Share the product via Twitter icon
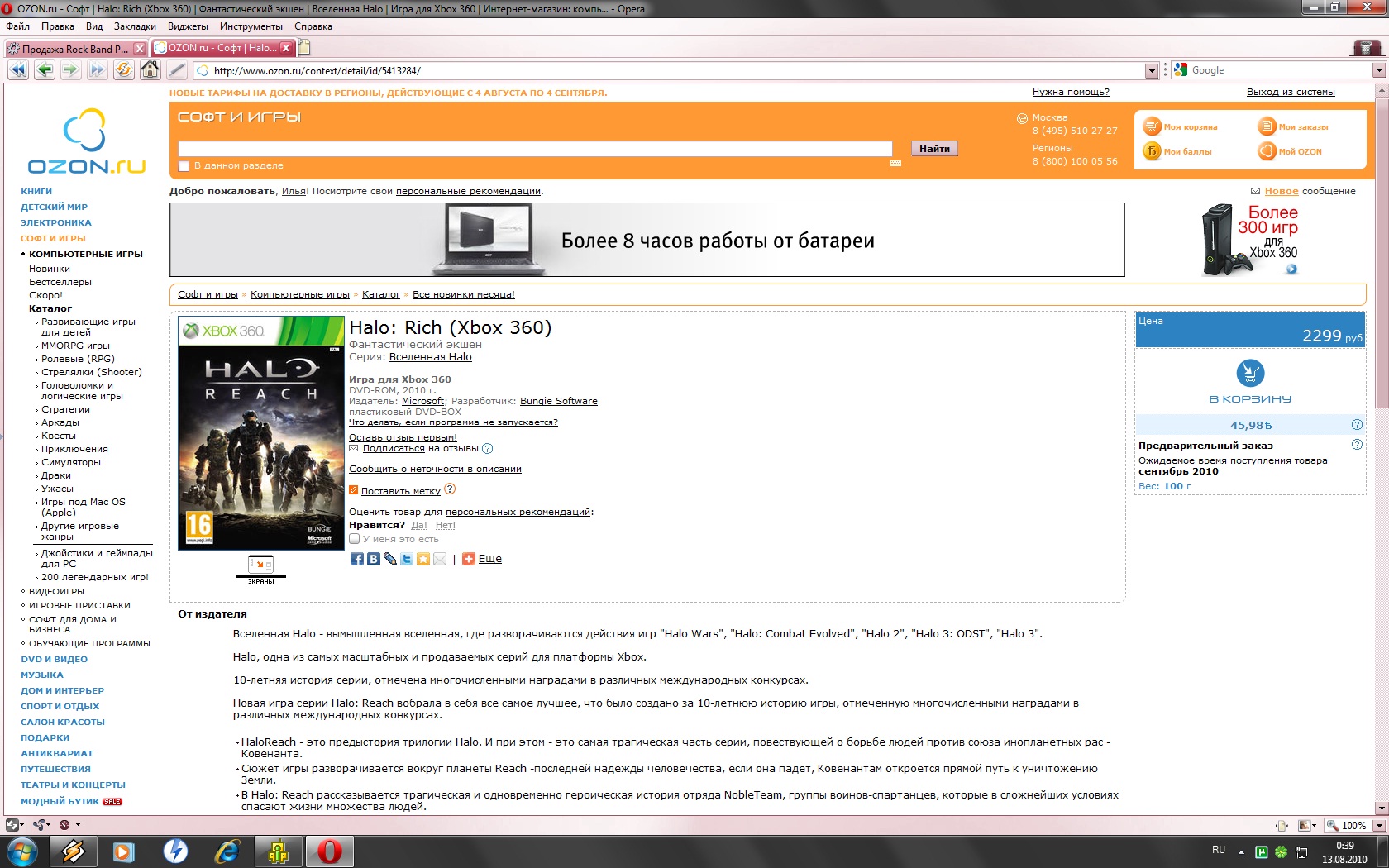Viewport: 1389px width, 868px height. click(407, 559)
